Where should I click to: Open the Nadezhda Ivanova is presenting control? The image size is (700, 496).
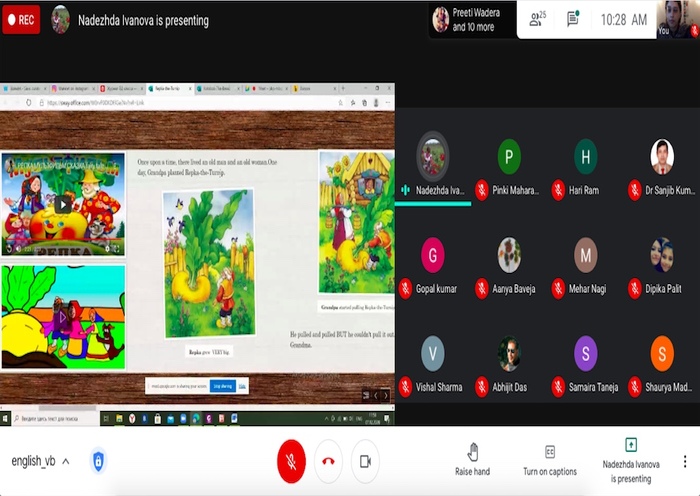pos(631,461)
